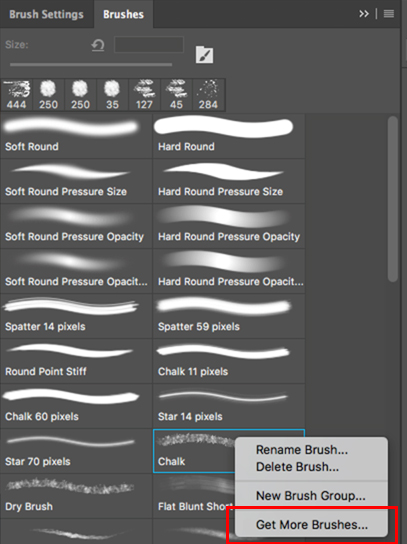Choose New Brush Group option
Screen dimensions: 407x544
click(311, 495)
